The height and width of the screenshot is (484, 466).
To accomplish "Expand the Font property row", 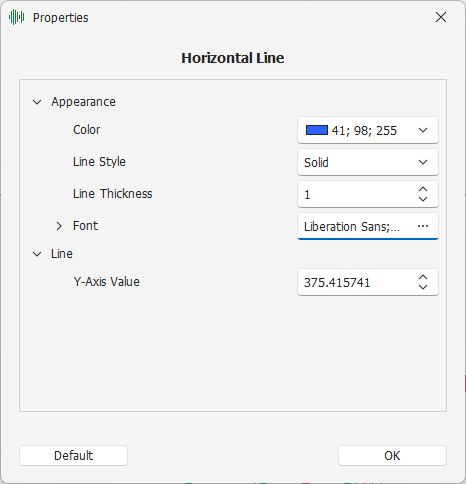I will pyautogui.click(x=59, y=226).
